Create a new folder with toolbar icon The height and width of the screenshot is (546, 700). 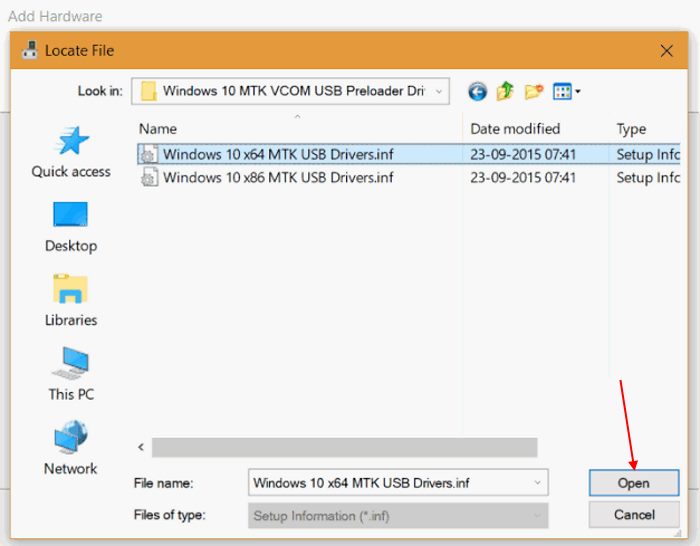tap(534, 92)
